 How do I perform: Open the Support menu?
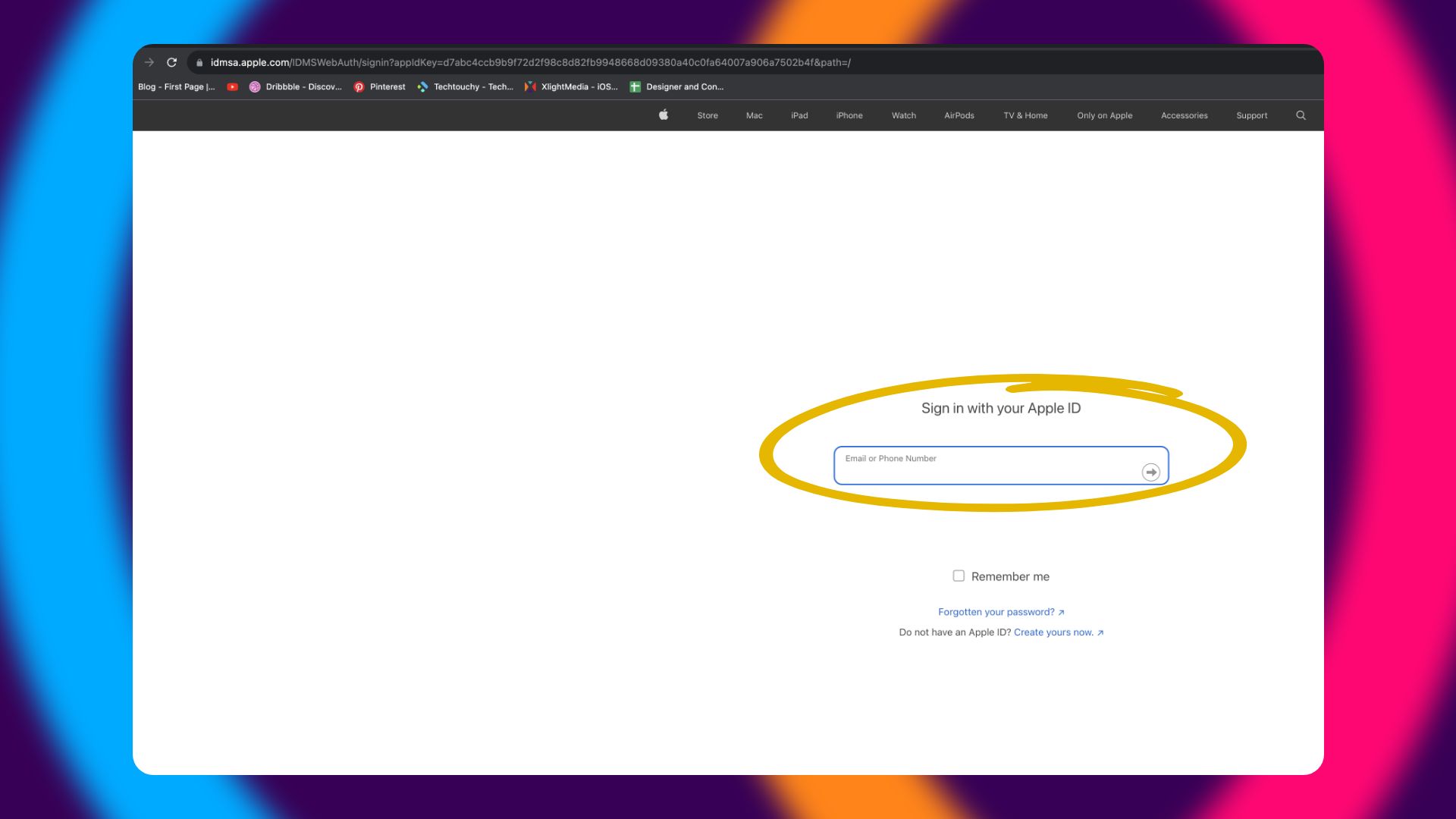pos(1252,116)
